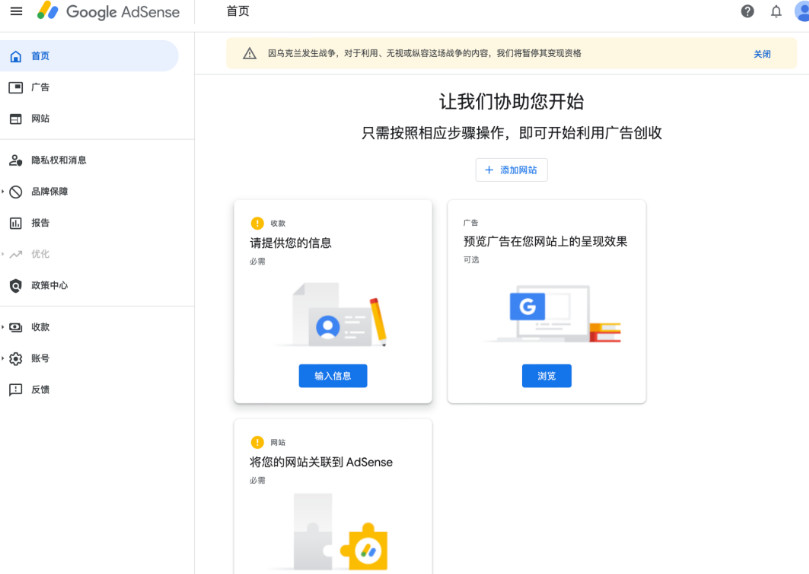Open 隐私权和消息 in the sidebar
The height and width of the screenshot is (574, 809).
(x=59, y=160)
